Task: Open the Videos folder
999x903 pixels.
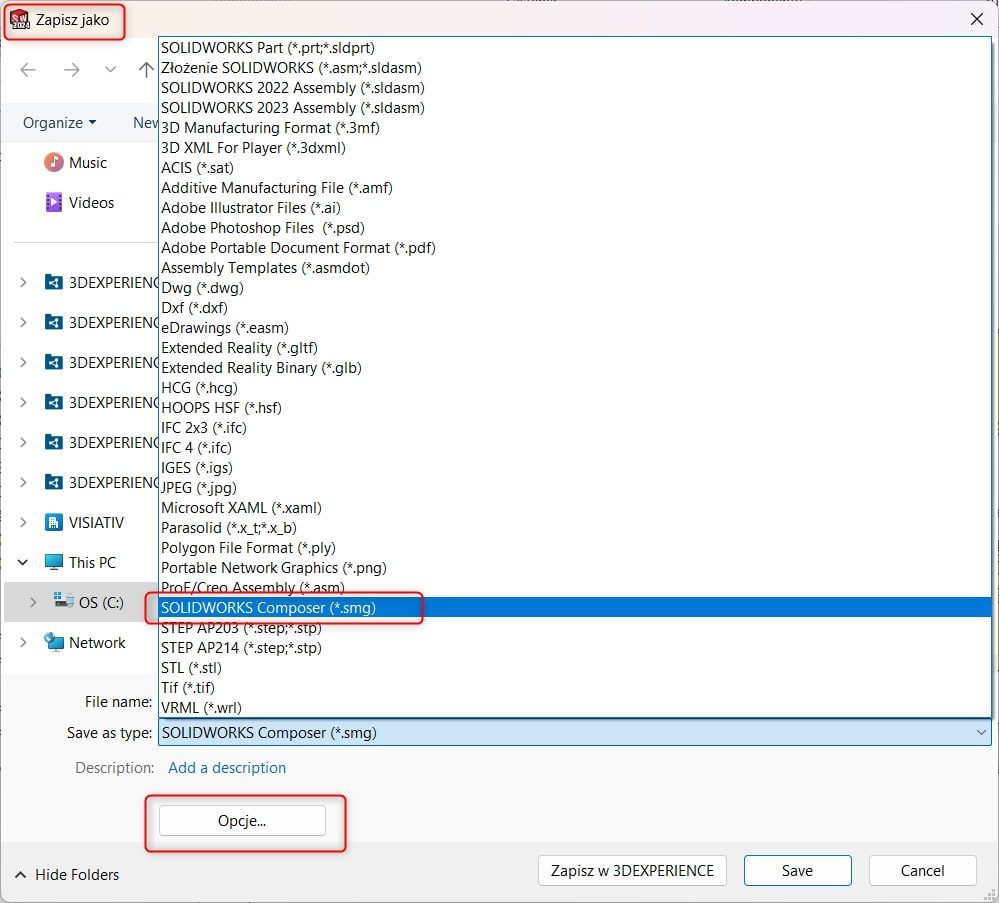Action: (91, 203)
